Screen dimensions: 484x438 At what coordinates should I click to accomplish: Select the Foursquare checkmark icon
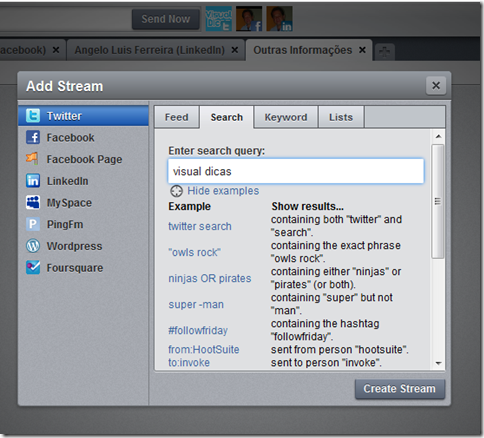[x=33, y=267]
